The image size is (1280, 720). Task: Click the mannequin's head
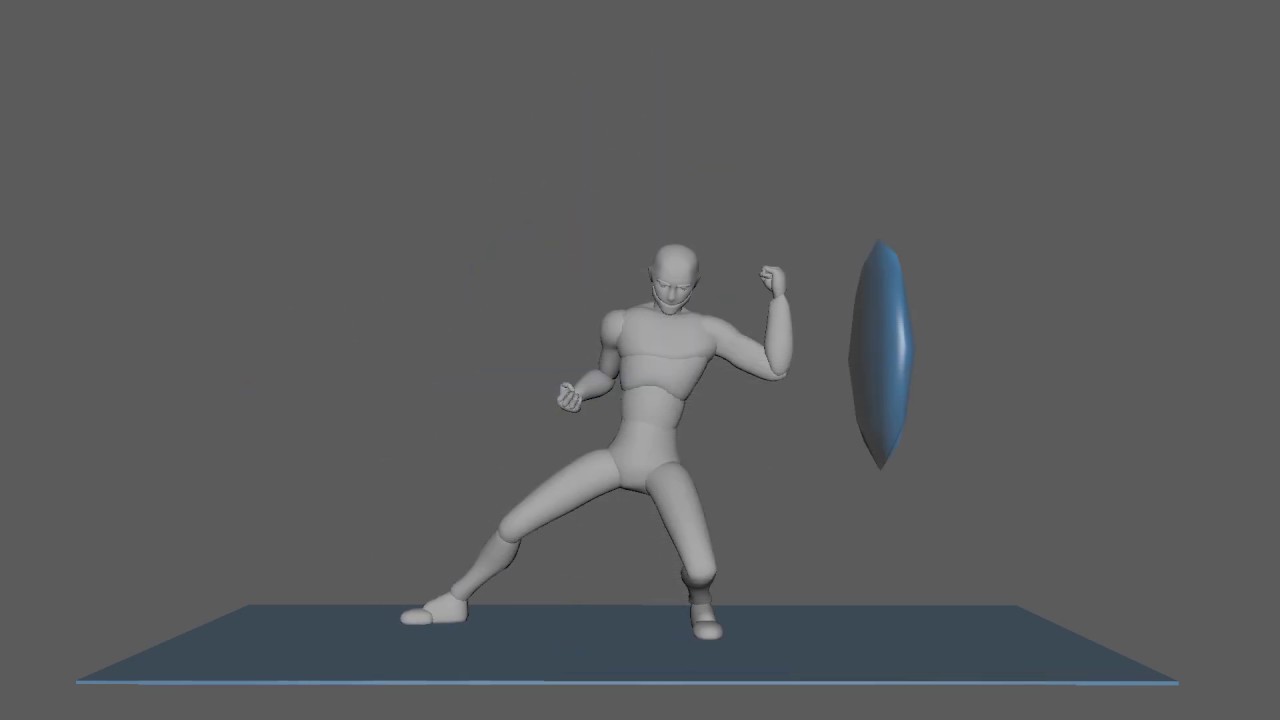[675, 279]
